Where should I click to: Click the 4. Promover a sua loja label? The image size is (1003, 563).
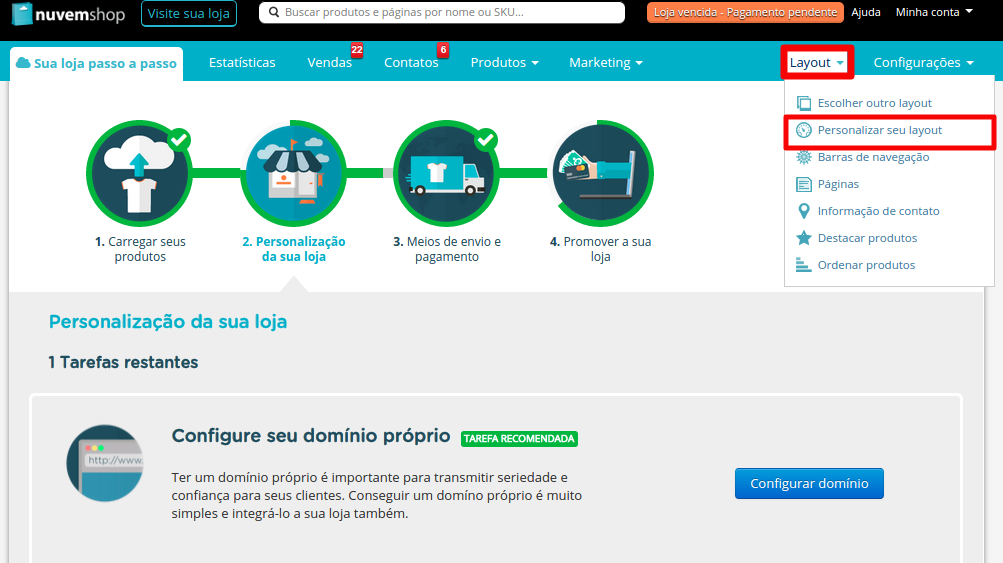601,249
